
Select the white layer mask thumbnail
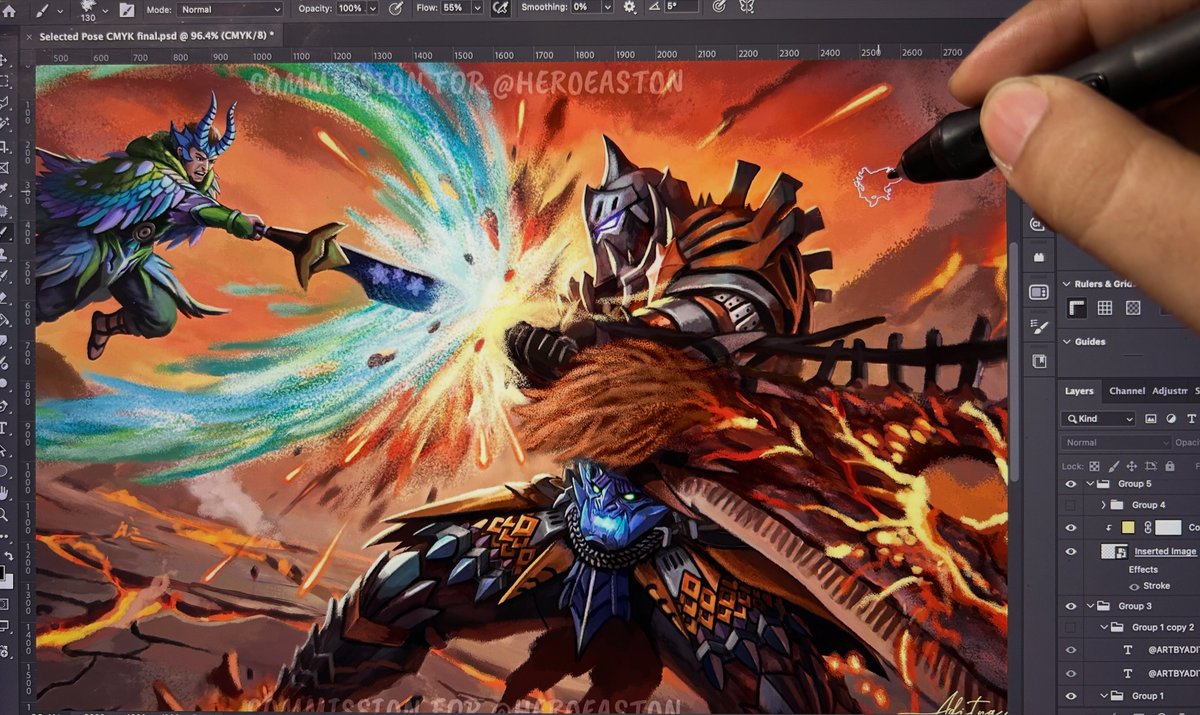point(1169,528)
